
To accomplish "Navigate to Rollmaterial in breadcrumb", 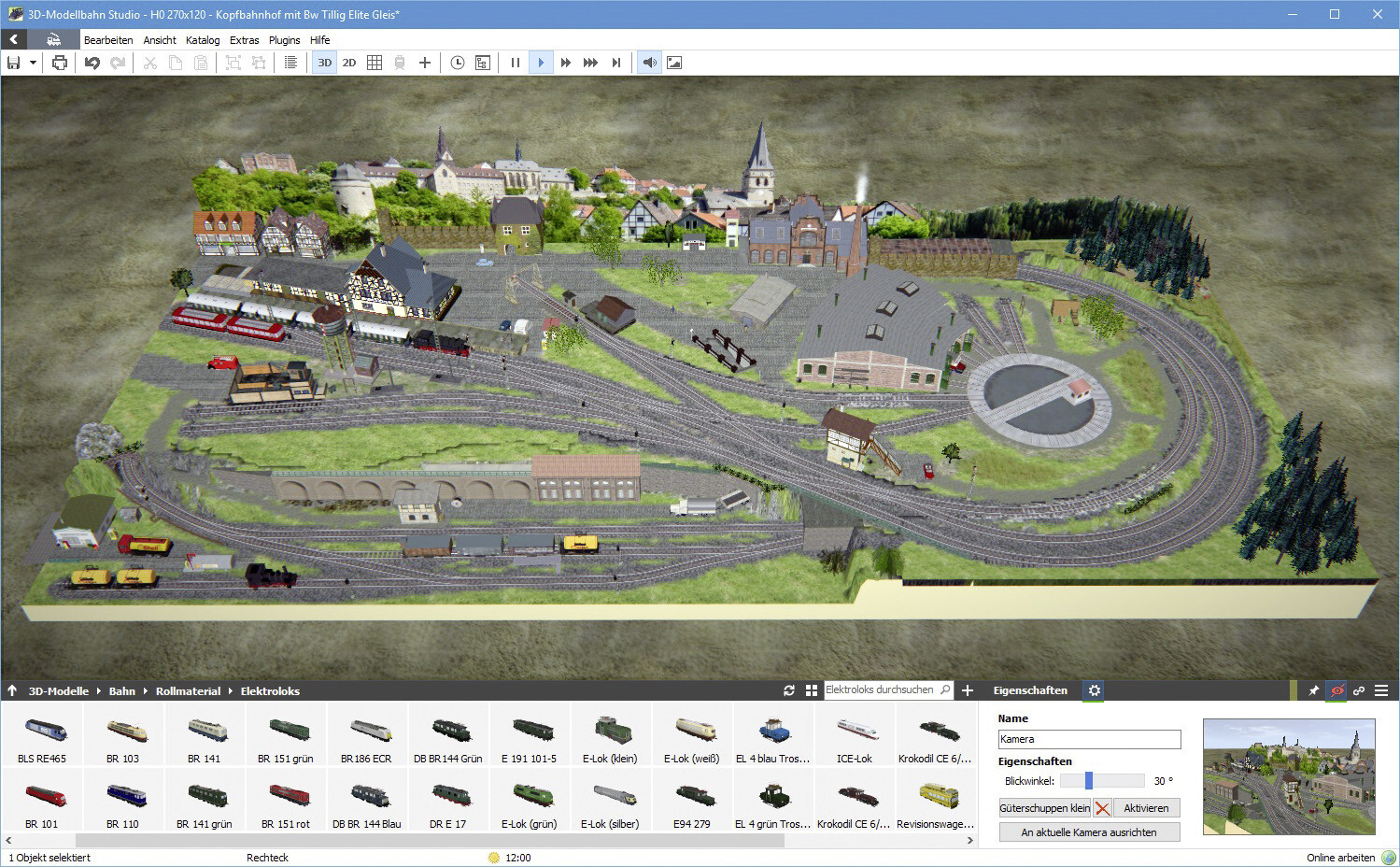I will click(189, 691).
